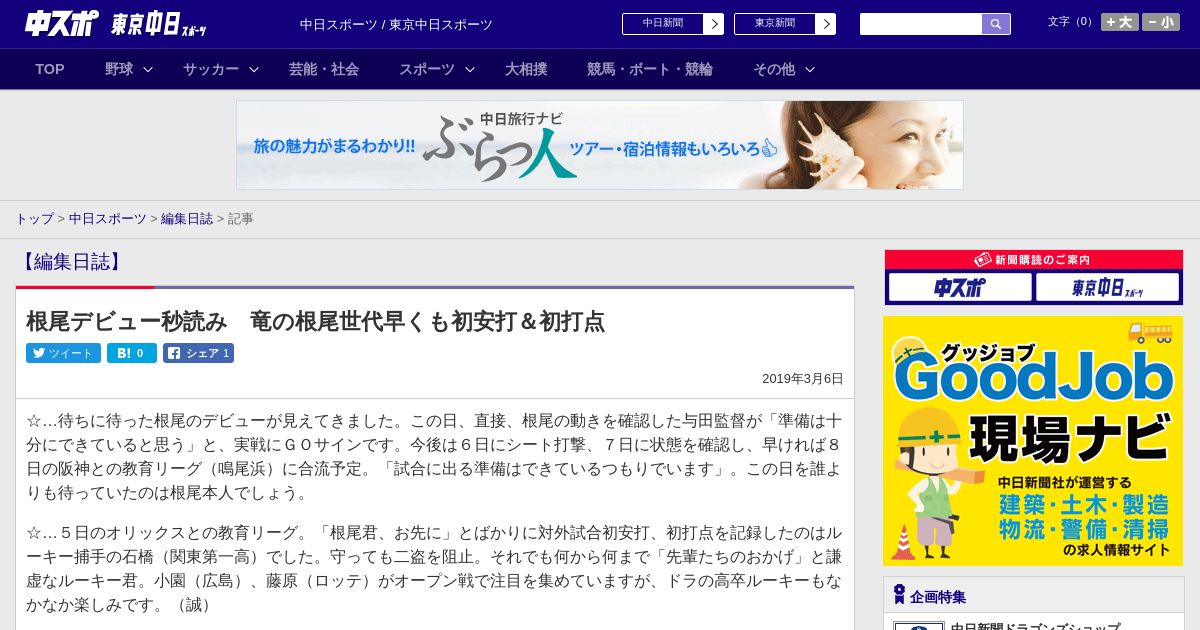Click the magnifier search button
The height and width of the screenshot is (630, 1200).
996,24
